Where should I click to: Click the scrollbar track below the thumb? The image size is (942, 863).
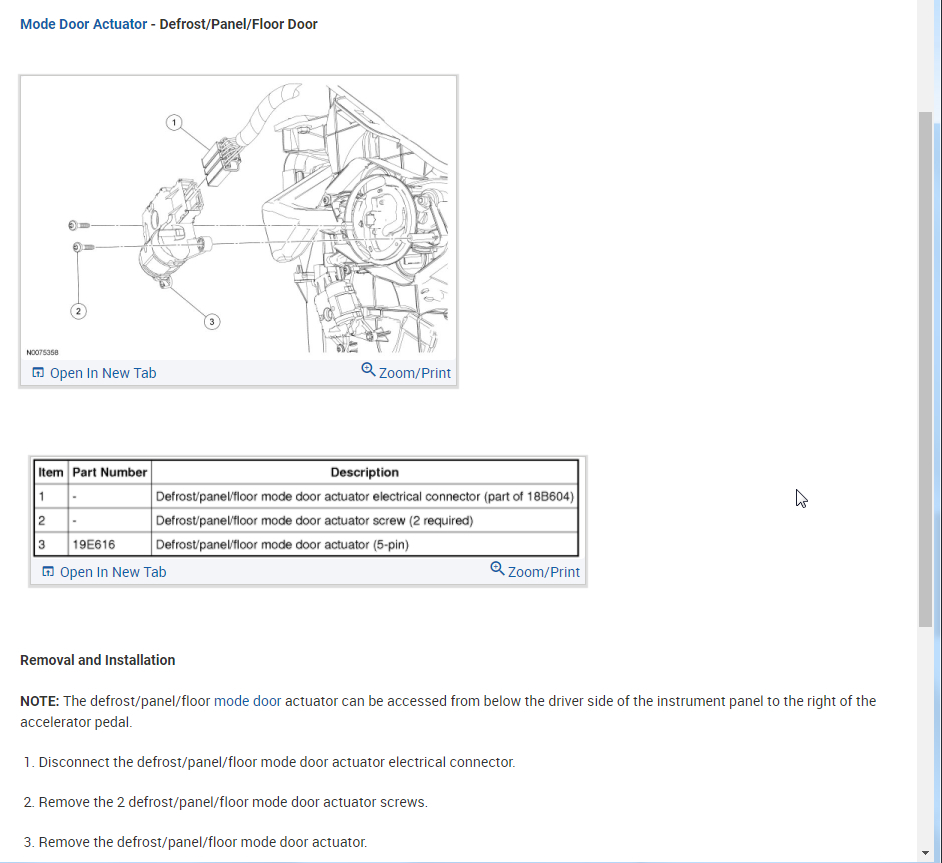click(925, 736)
